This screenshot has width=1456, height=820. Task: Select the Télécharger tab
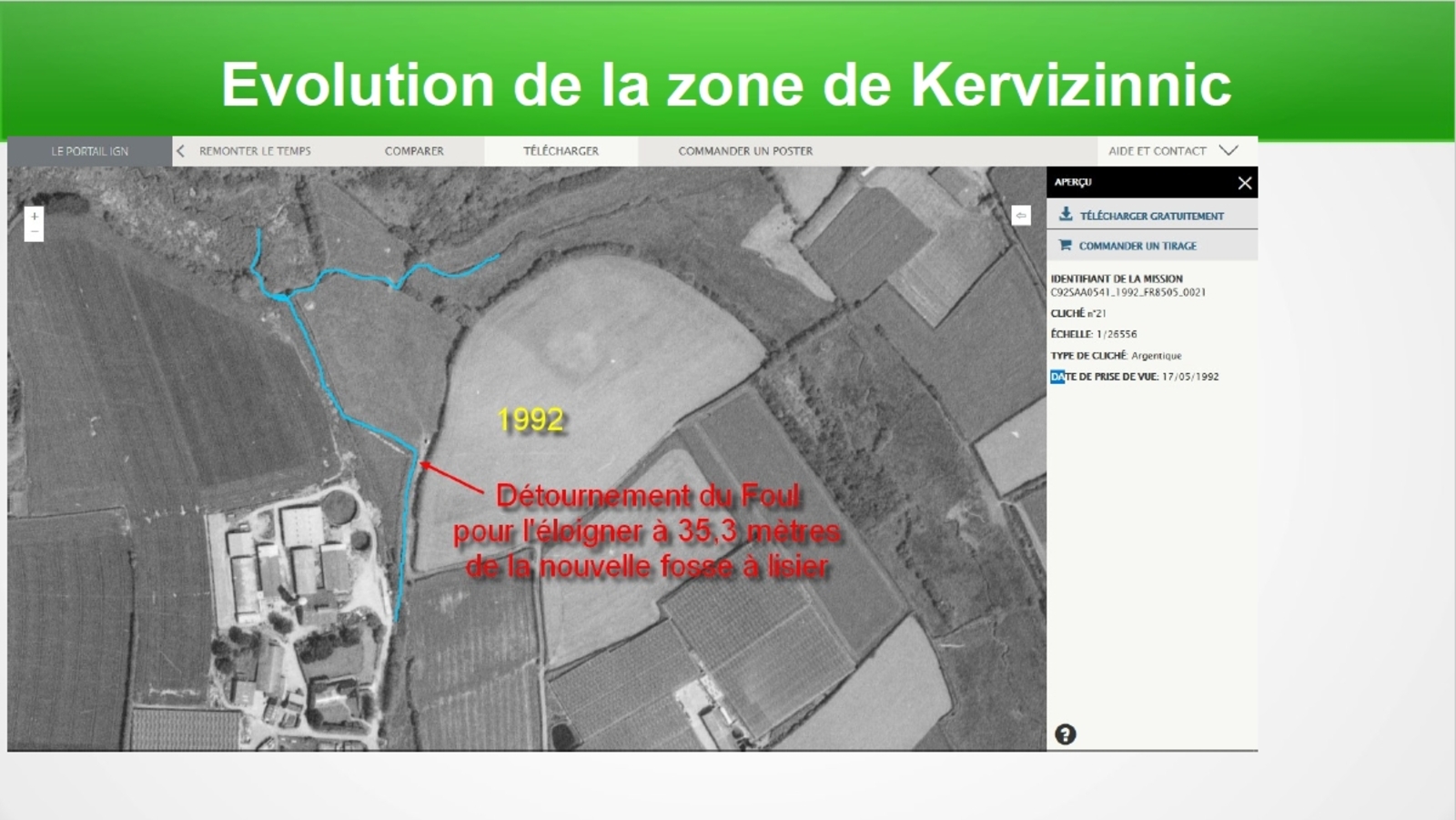561,151
